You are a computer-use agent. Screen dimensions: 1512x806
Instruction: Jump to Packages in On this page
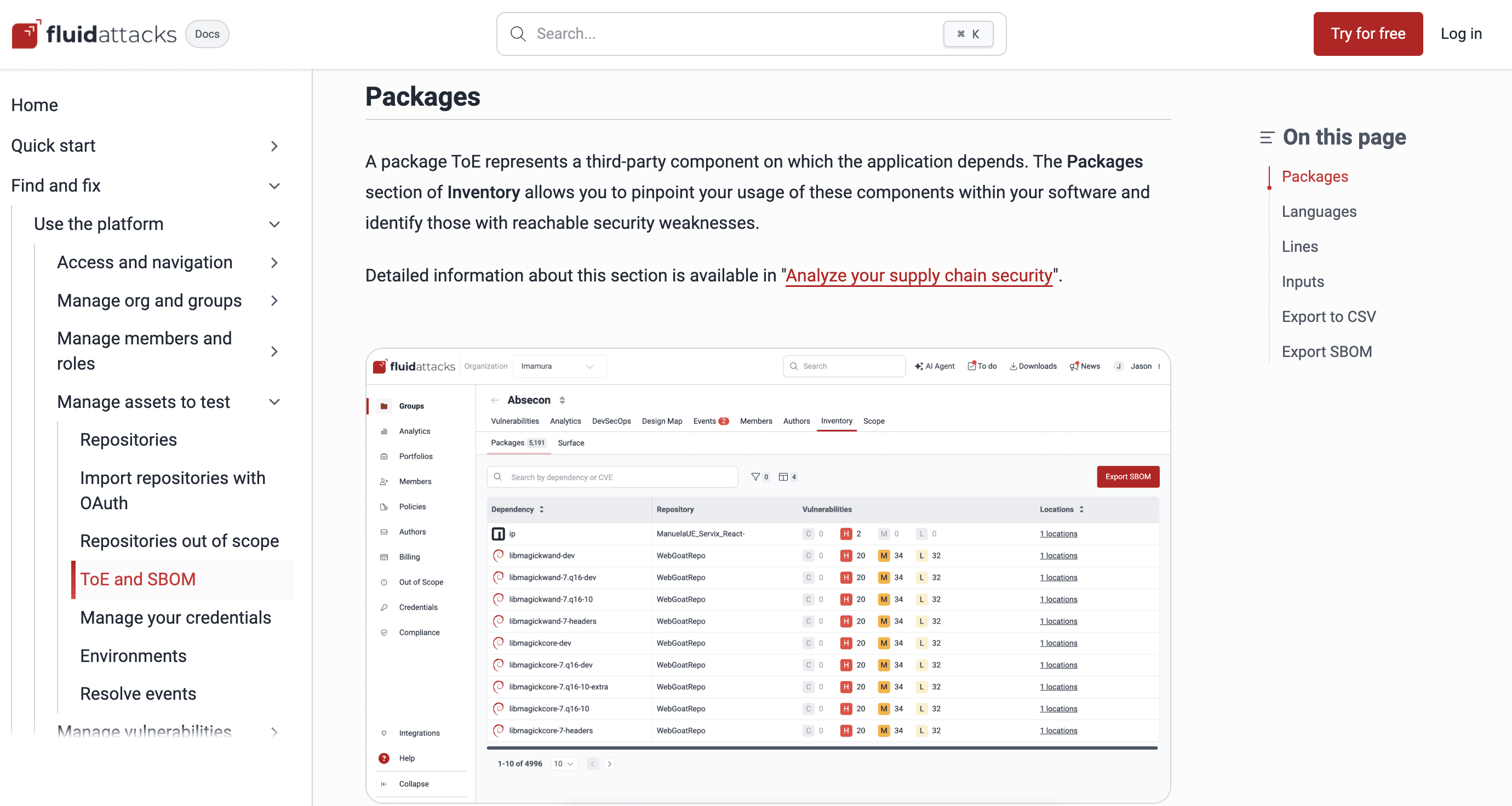coord(1315,176)
